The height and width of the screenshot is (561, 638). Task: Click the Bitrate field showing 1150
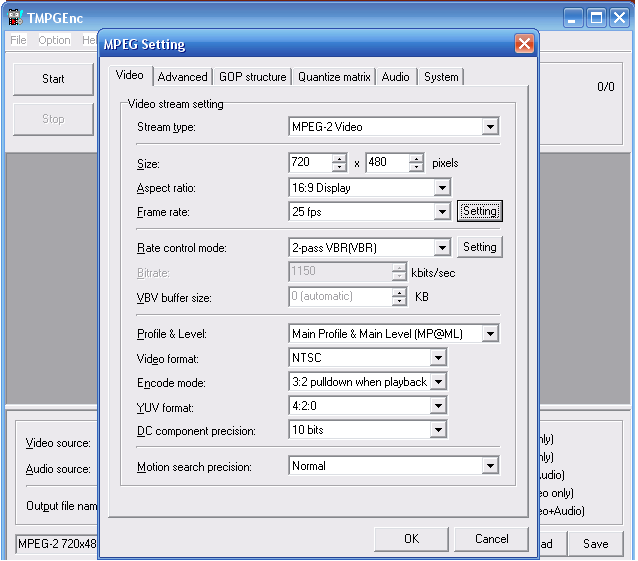[341, 271]
